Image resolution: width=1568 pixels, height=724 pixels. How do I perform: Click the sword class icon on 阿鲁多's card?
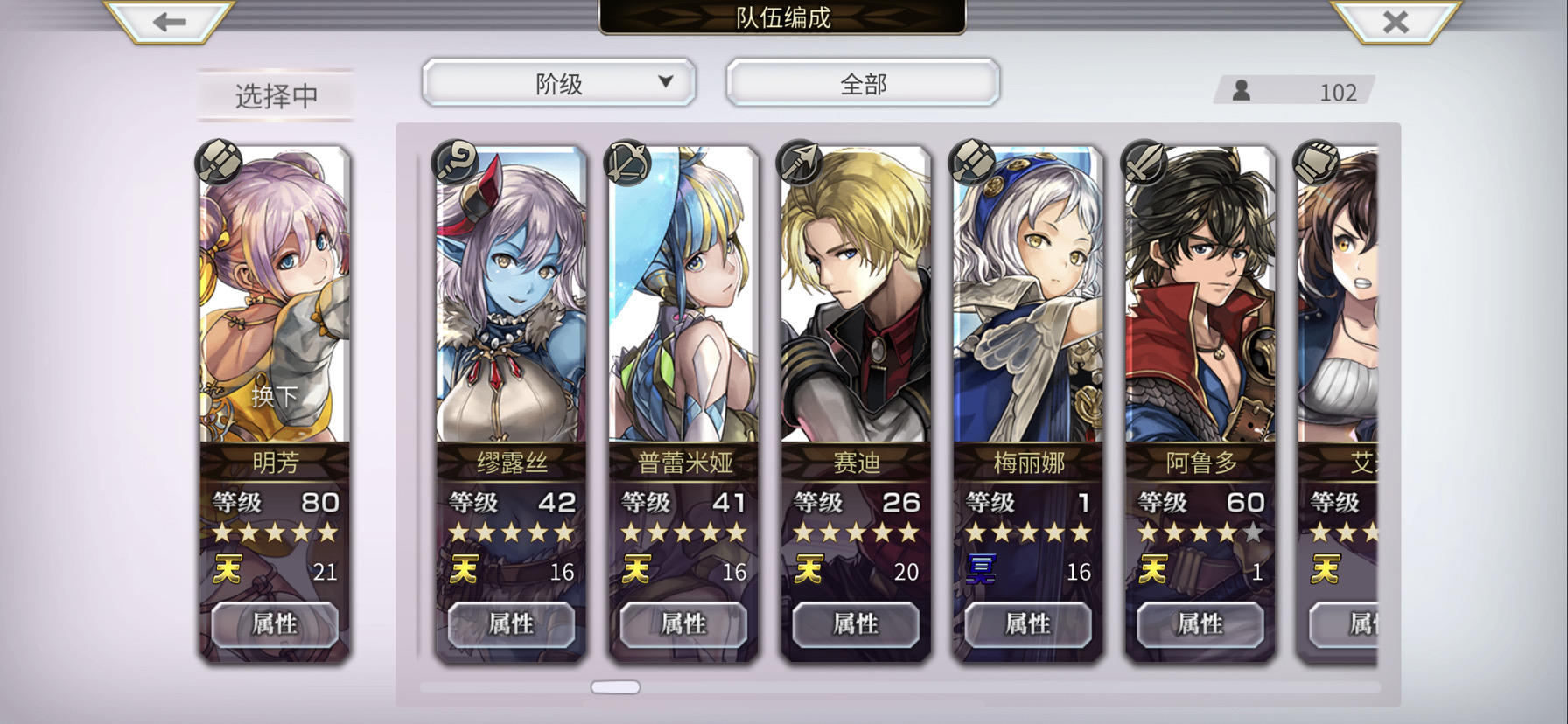(1144, 162)
